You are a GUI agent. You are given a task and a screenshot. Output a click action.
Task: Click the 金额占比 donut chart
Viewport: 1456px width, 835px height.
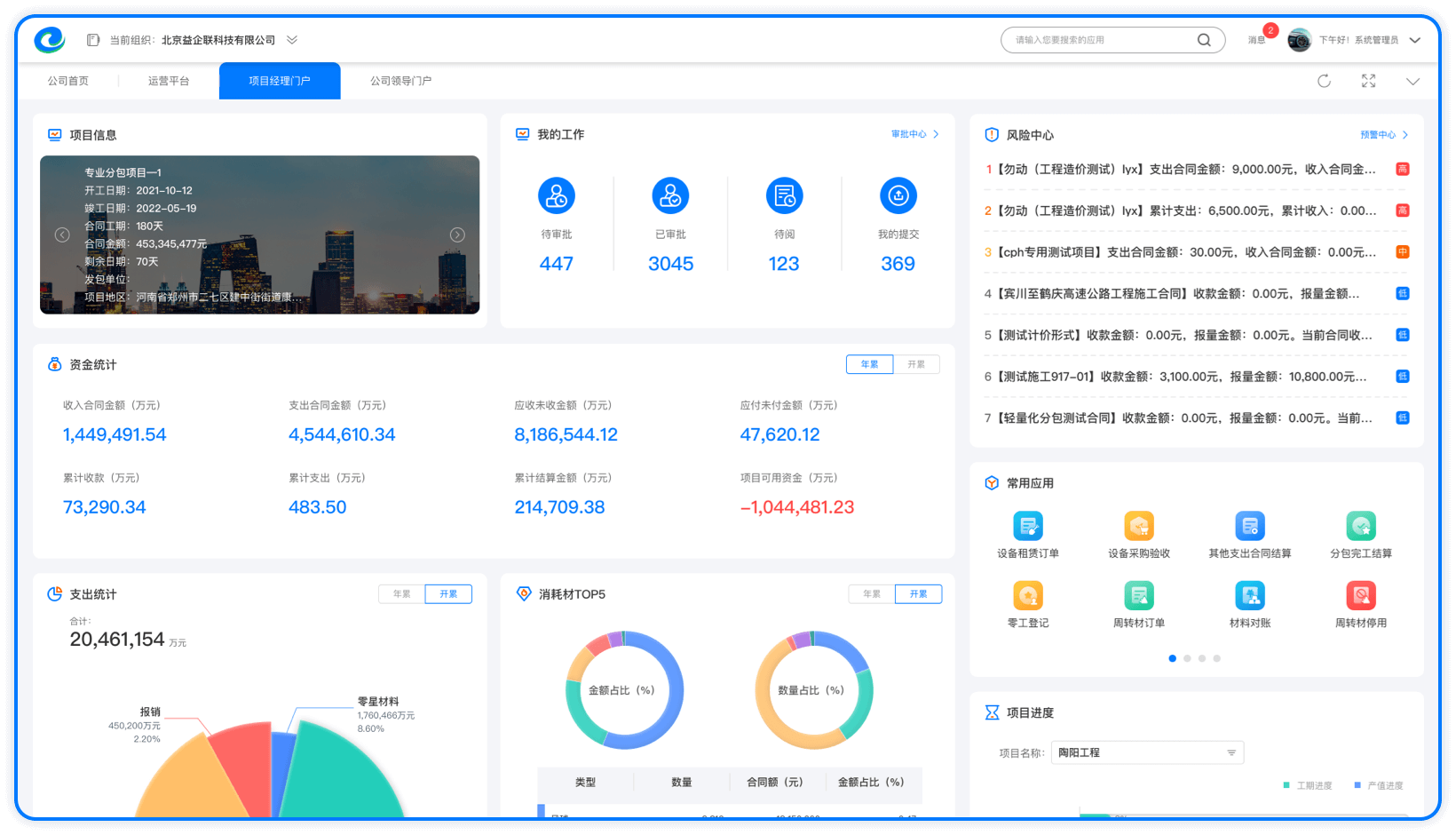click(x=625, y=690)
